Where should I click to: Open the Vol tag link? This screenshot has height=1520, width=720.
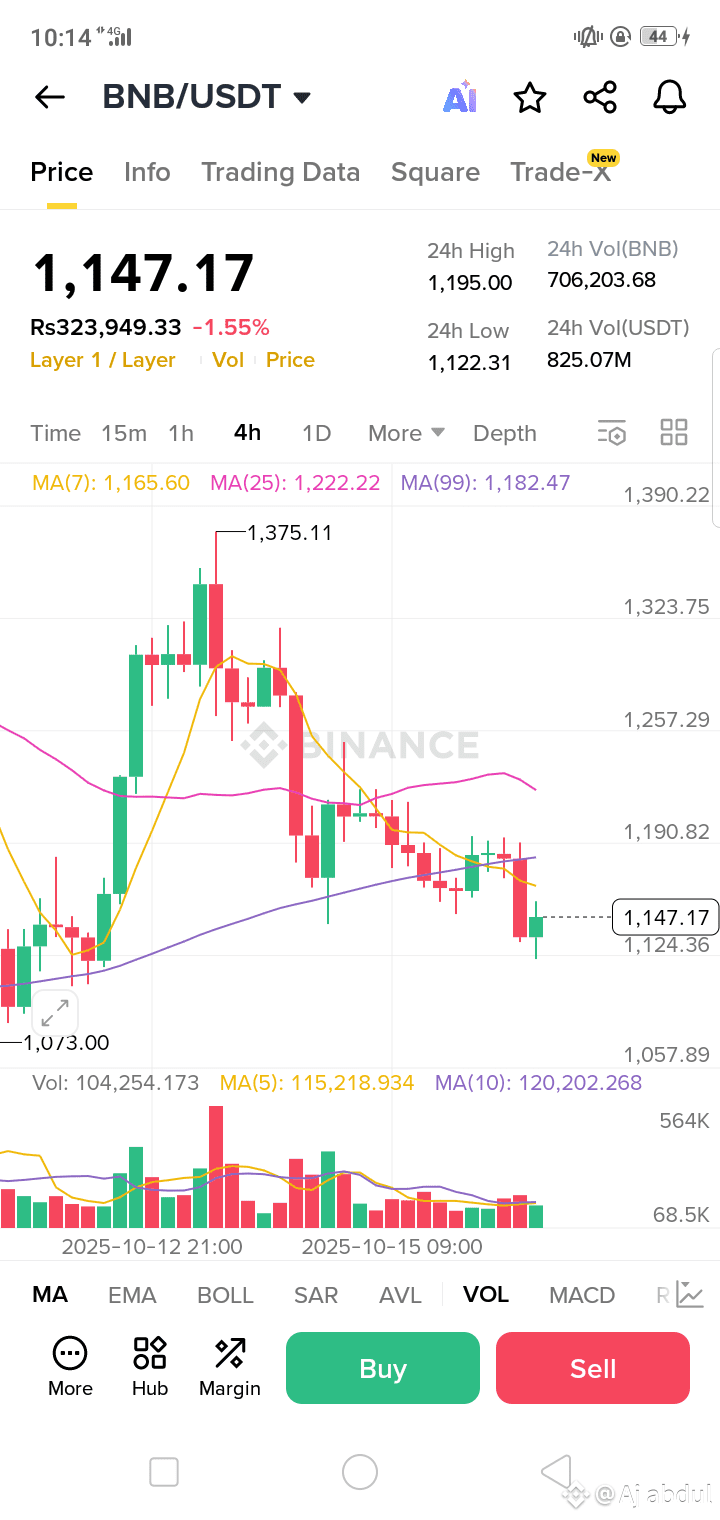[228, 360]
